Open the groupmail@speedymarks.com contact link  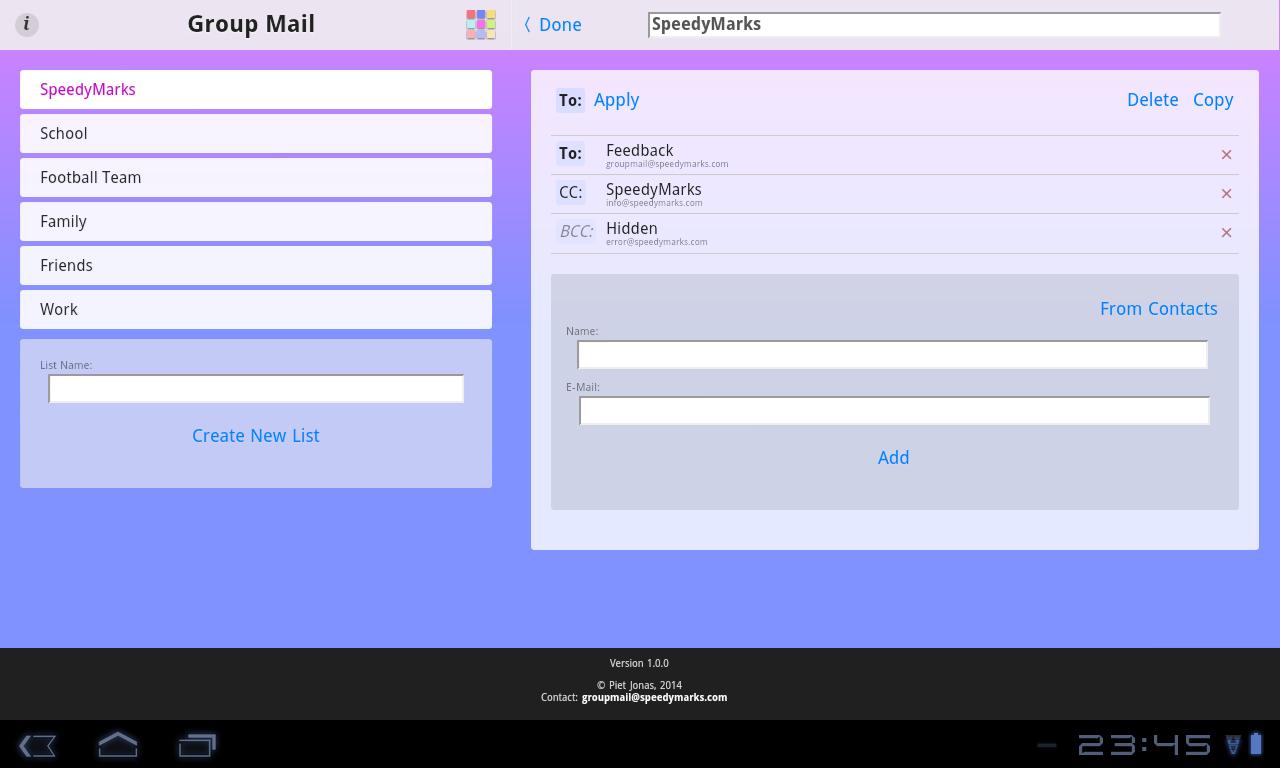click(x=654, y=697)
